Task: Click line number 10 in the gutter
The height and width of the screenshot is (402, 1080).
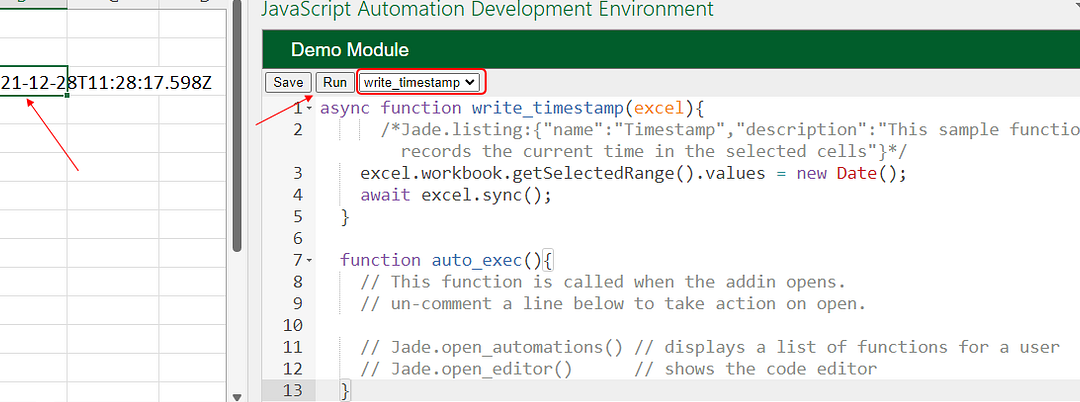Action: [x=292, y=325]
